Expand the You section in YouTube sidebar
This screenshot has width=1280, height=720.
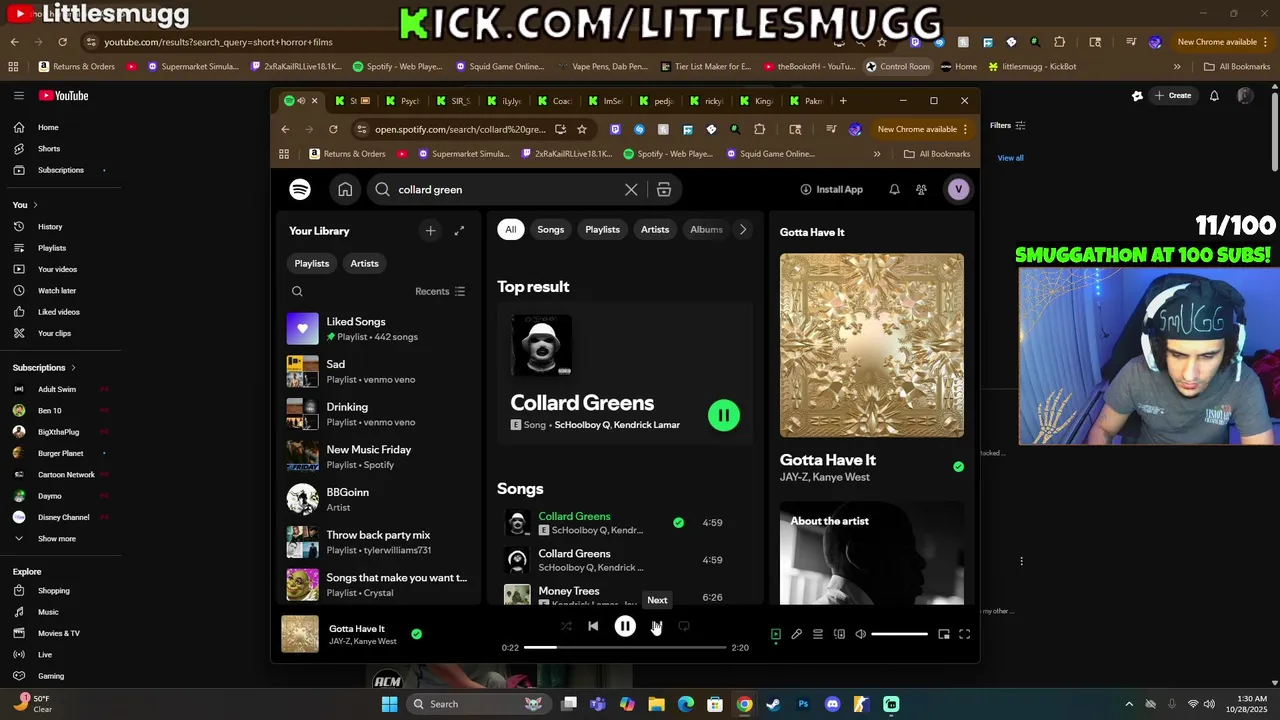point(26,205)
